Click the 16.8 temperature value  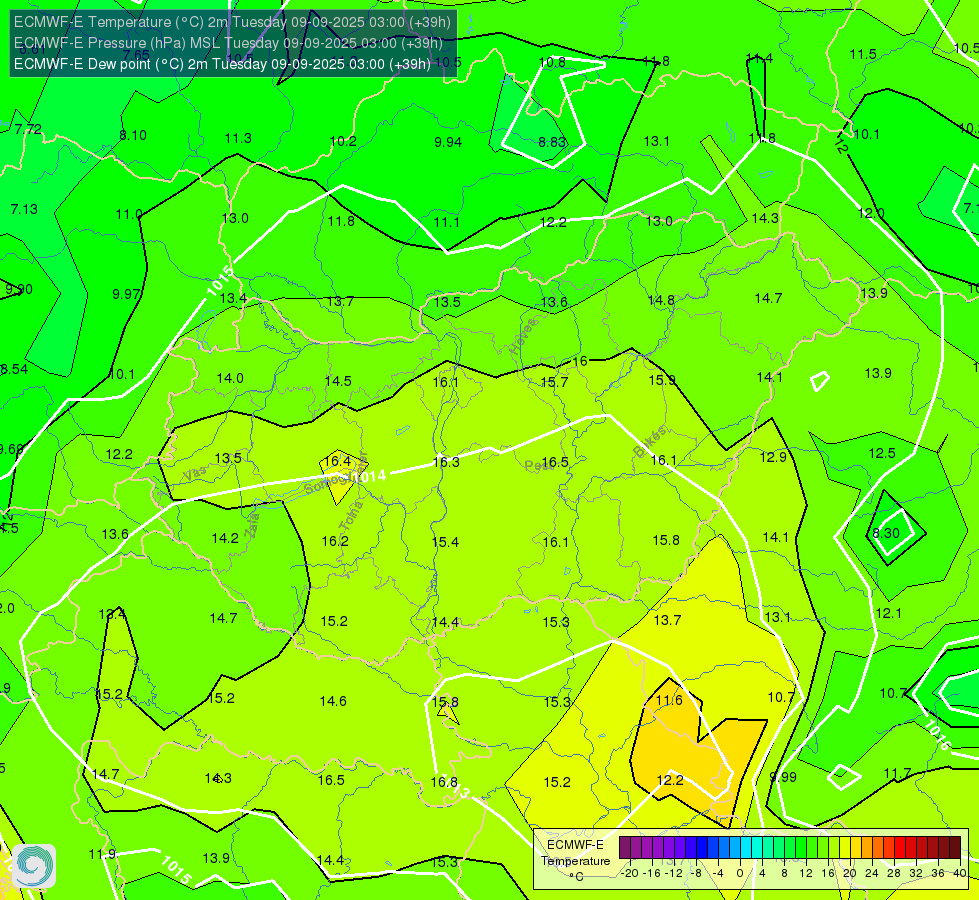pos(444,782)
